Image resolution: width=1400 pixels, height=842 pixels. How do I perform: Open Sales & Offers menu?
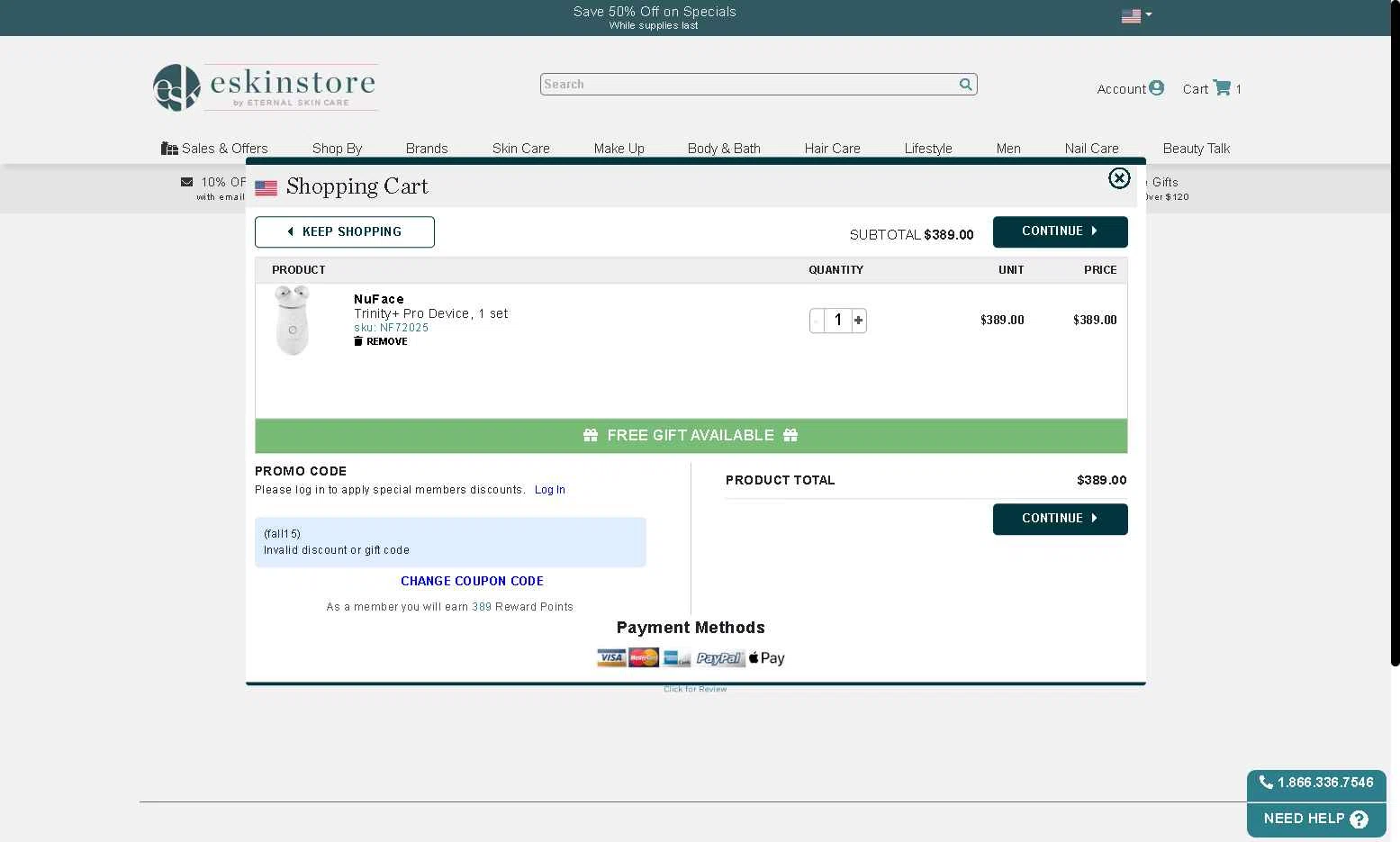(x=214, y=149)
